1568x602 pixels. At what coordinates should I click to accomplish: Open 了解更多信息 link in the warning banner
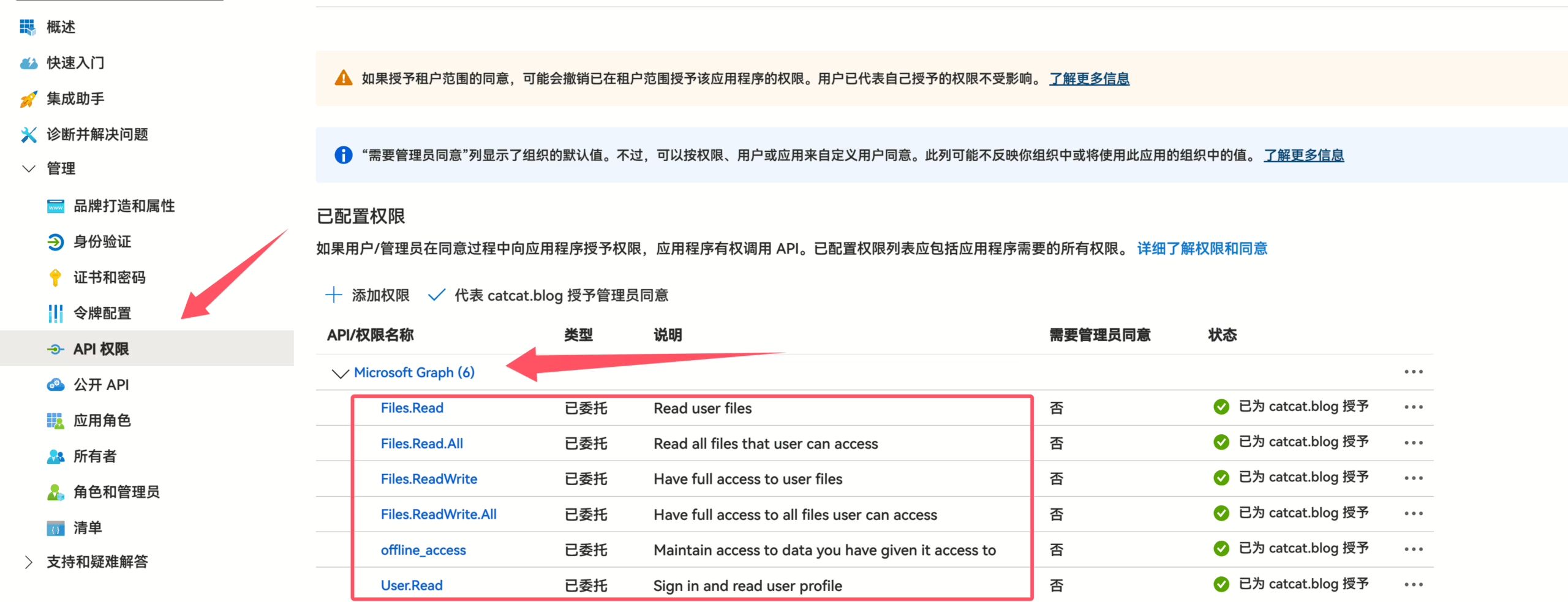coord(1090,78)
